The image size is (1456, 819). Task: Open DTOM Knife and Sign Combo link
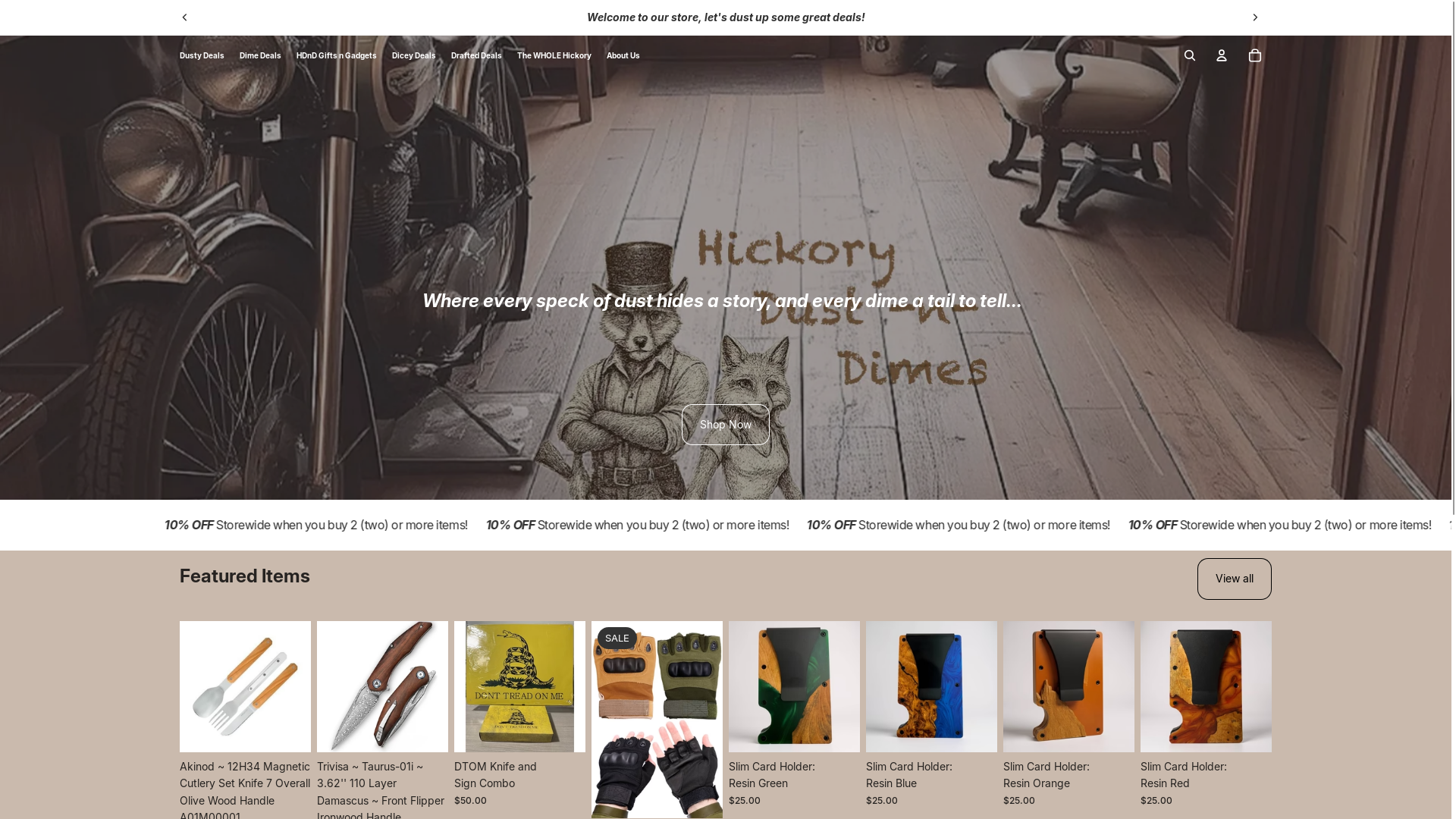[x=495, y=774]
